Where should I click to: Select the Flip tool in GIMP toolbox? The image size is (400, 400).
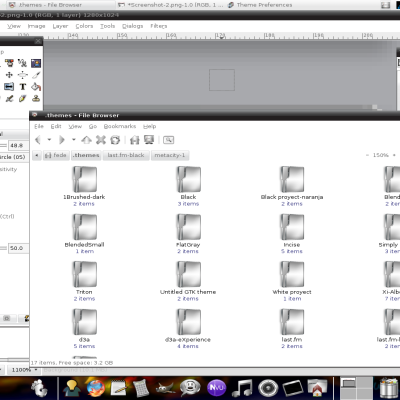(9, 87)
